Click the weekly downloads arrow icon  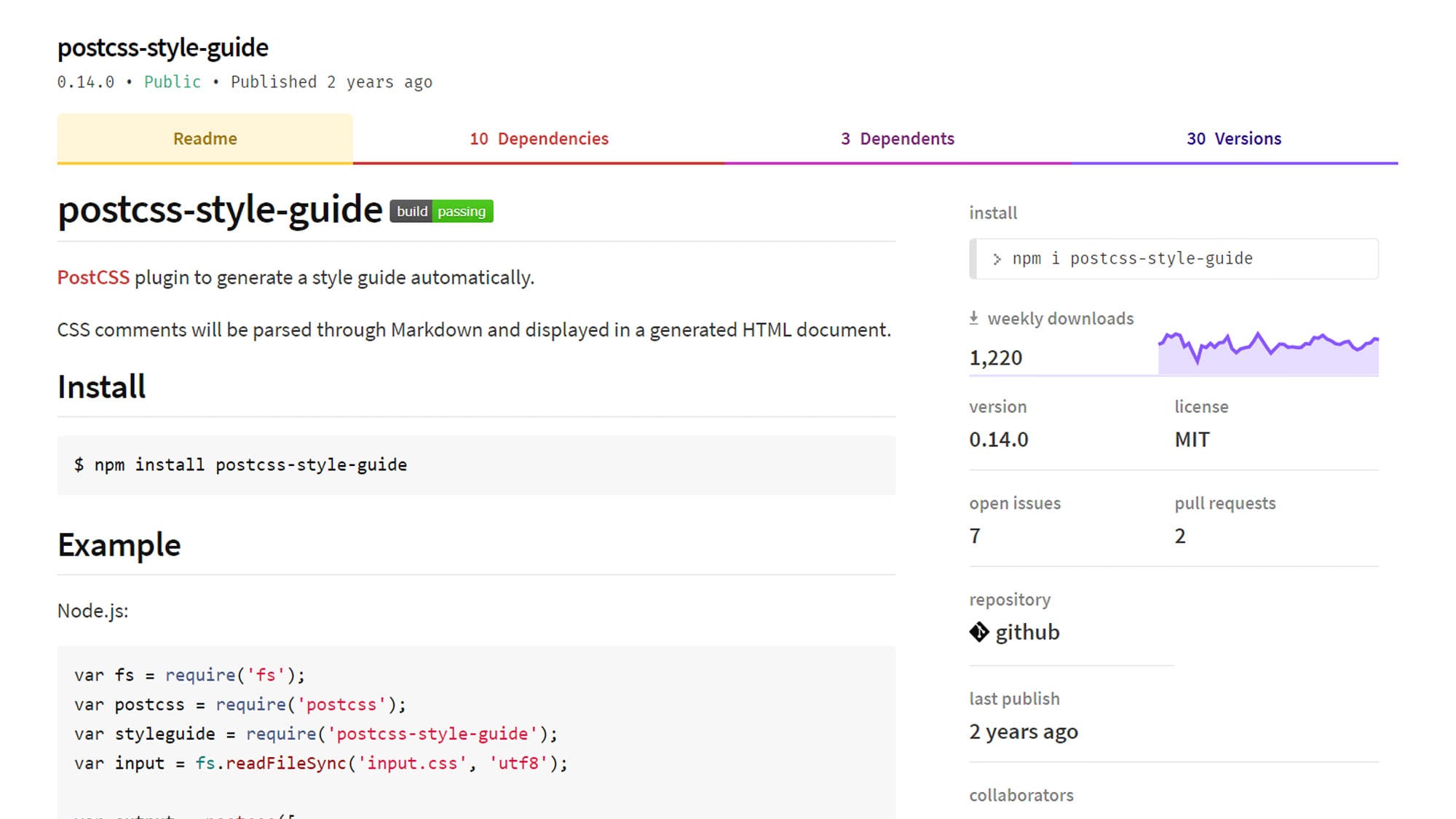pyautogui.click(x=974, y=318)
